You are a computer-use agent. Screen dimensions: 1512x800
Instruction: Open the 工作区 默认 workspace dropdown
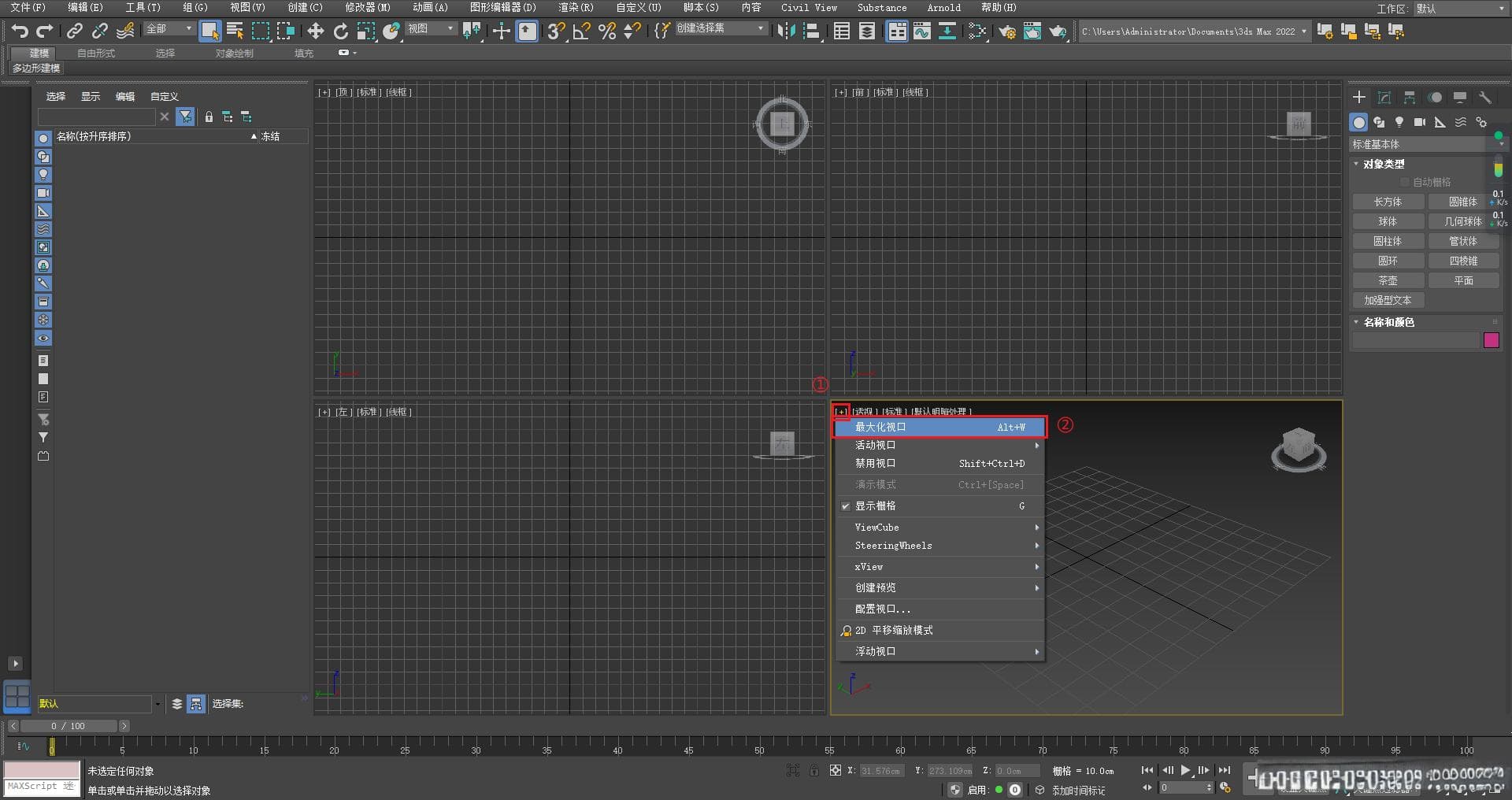(x=1460, y=9)
